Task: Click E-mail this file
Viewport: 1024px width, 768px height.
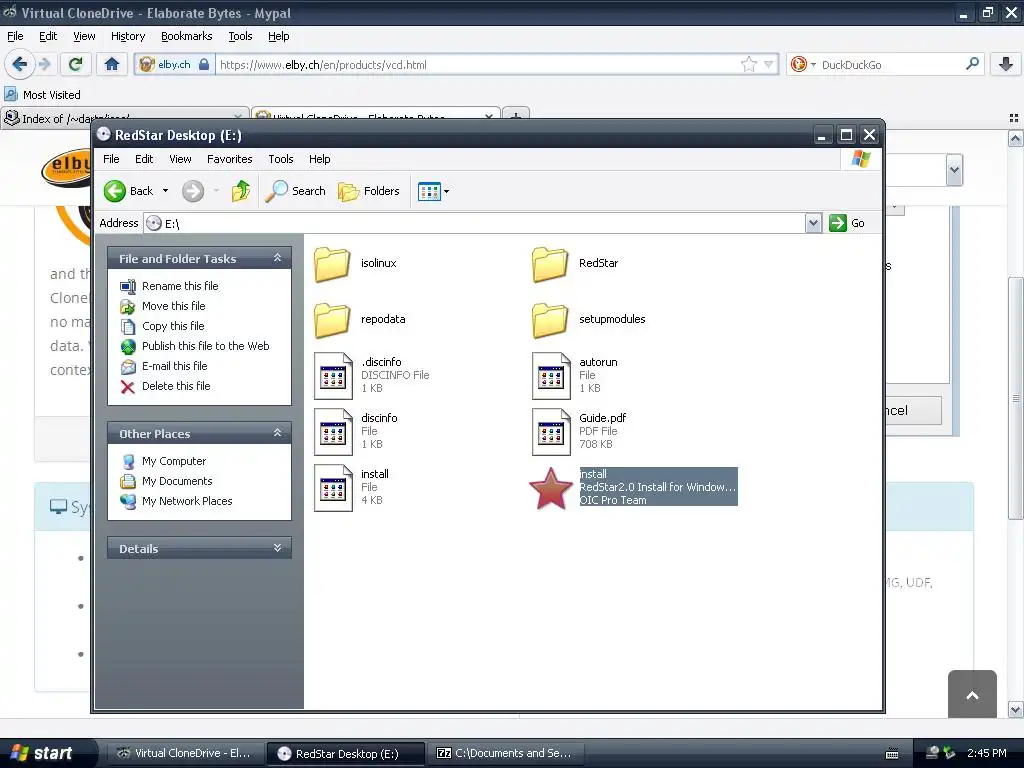Action: coord(174,366)
